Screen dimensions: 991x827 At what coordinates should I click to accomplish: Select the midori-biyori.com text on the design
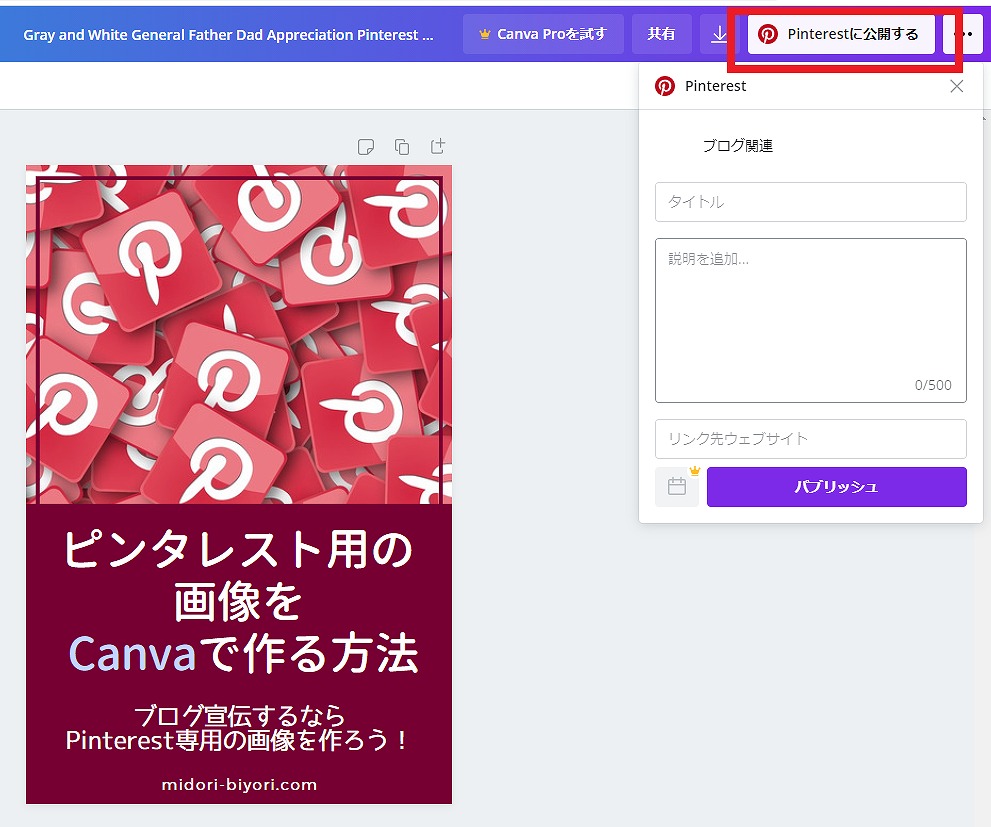click(239, 785)
